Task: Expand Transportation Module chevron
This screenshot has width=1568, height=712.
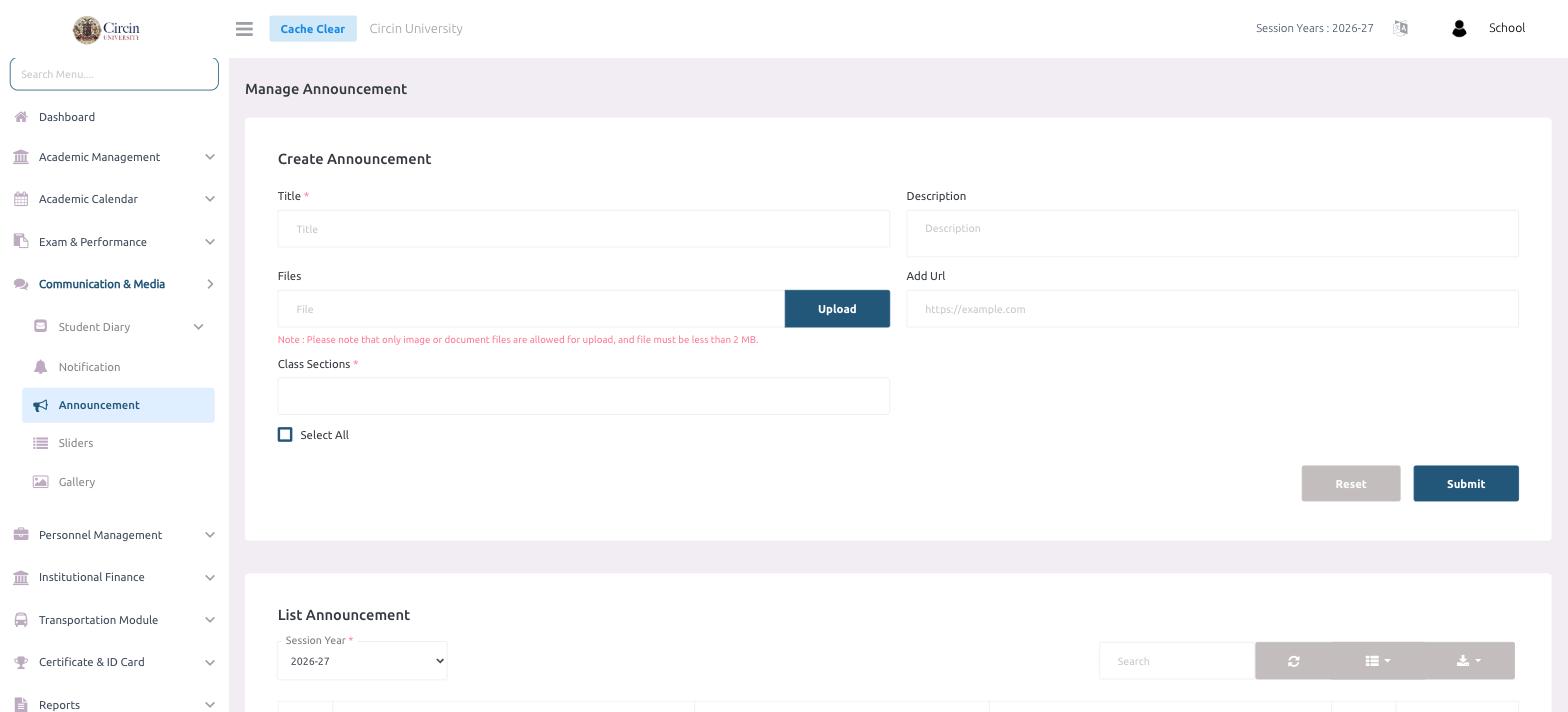Action: (209, 620)
